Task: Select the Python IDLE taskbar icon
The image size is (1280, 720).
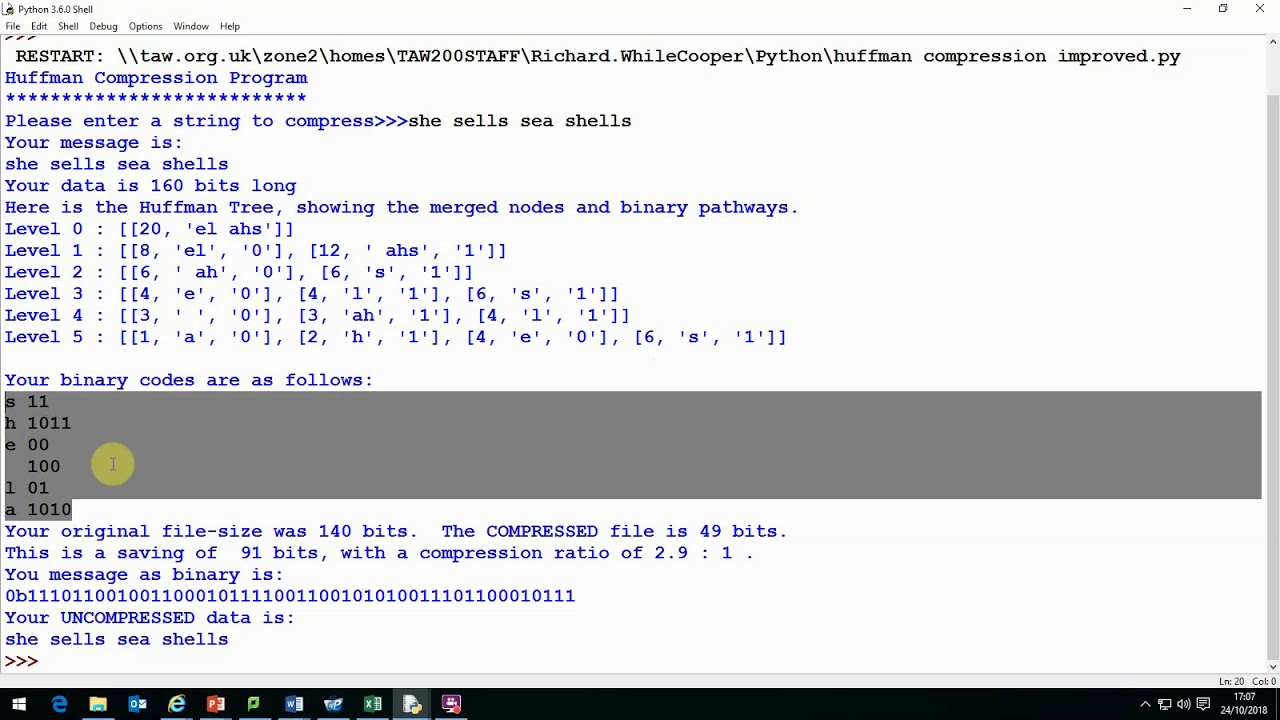Action: pyautogui.click(x=412, y=704)
